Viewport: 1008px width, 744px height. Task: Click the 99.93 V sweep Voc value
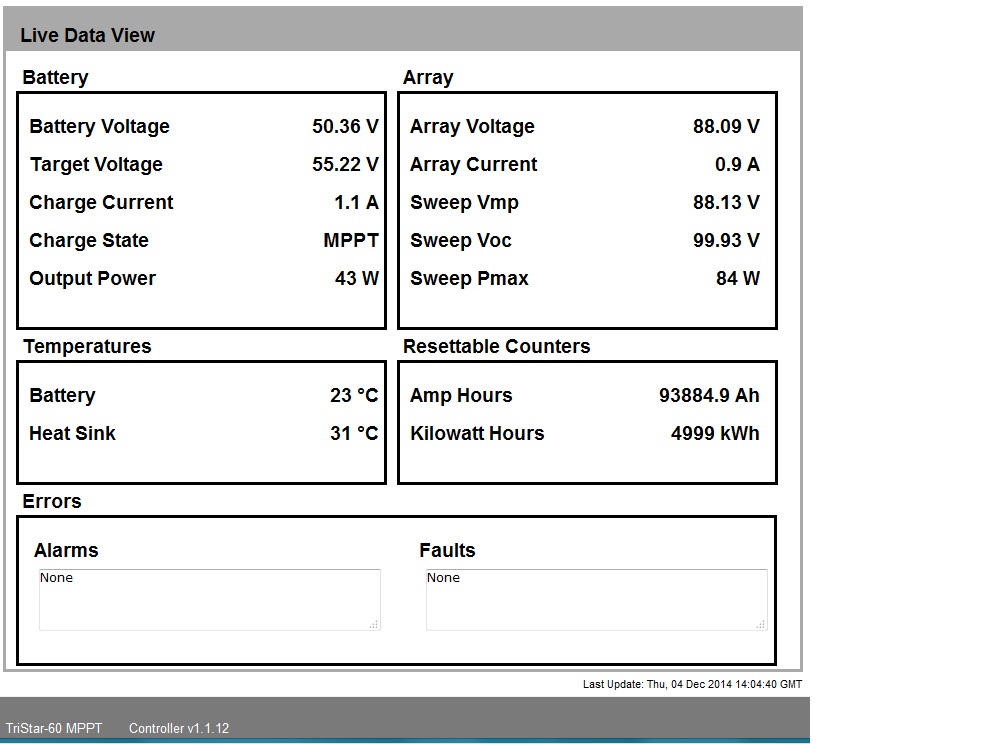coord(726,240)
